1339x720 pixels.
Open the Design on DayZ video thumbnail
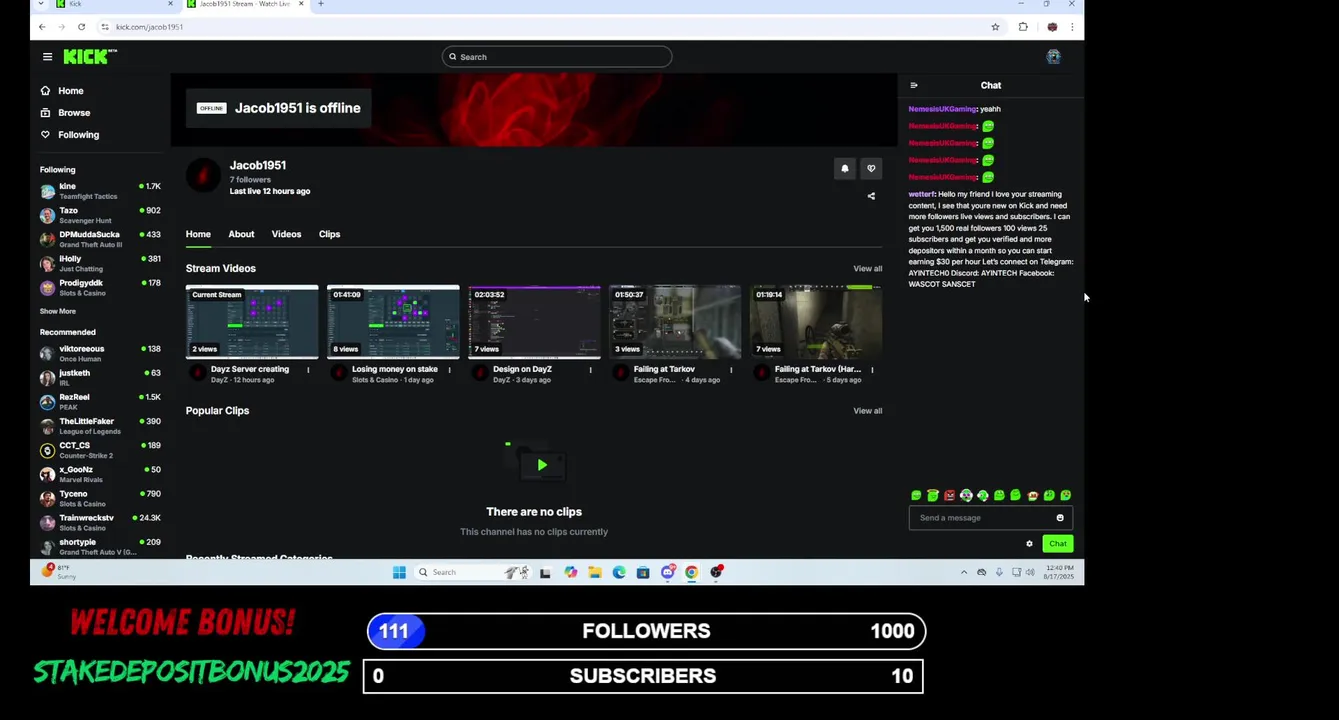point(534,322)
